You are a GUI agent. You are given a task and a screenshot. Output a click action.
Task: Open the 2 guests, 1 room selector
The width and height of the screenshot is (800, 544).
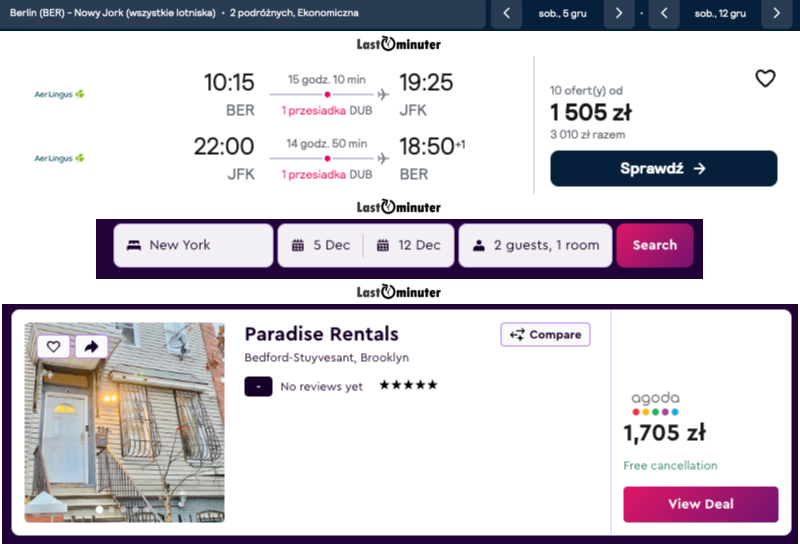click(535, 245)
